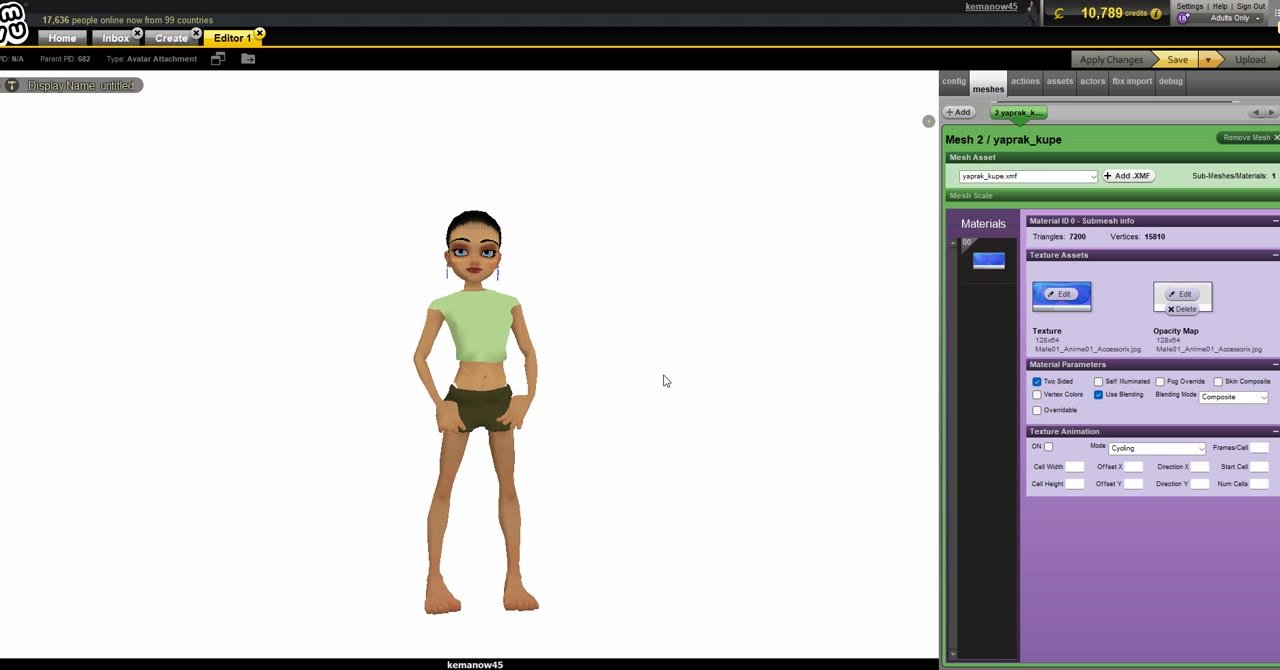Open the kemanow45 profile link
Image resolution: width=1280 pixels, height=670 pixels.
[991, 7]
